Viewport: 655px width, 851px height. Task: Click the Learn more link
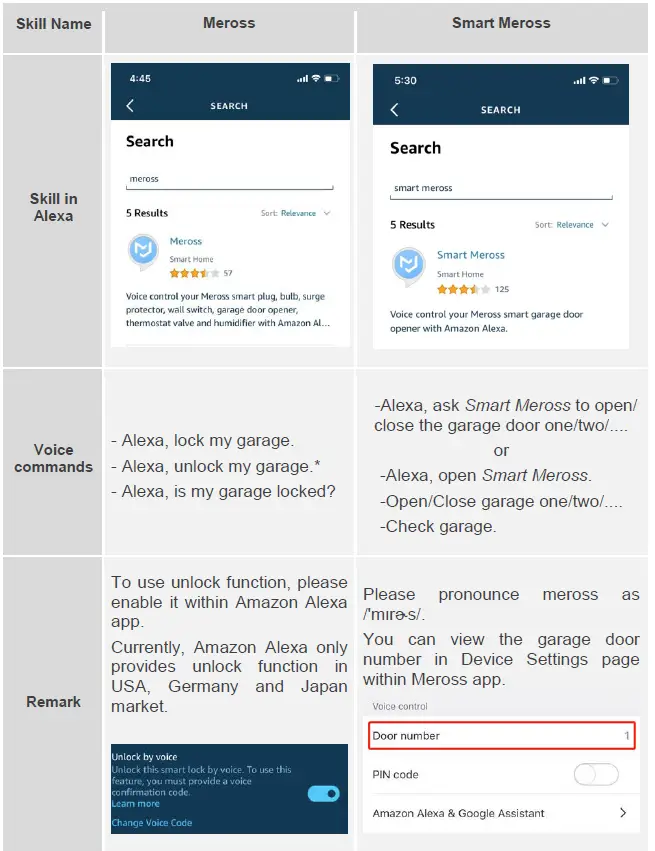[x=136, y=804]
